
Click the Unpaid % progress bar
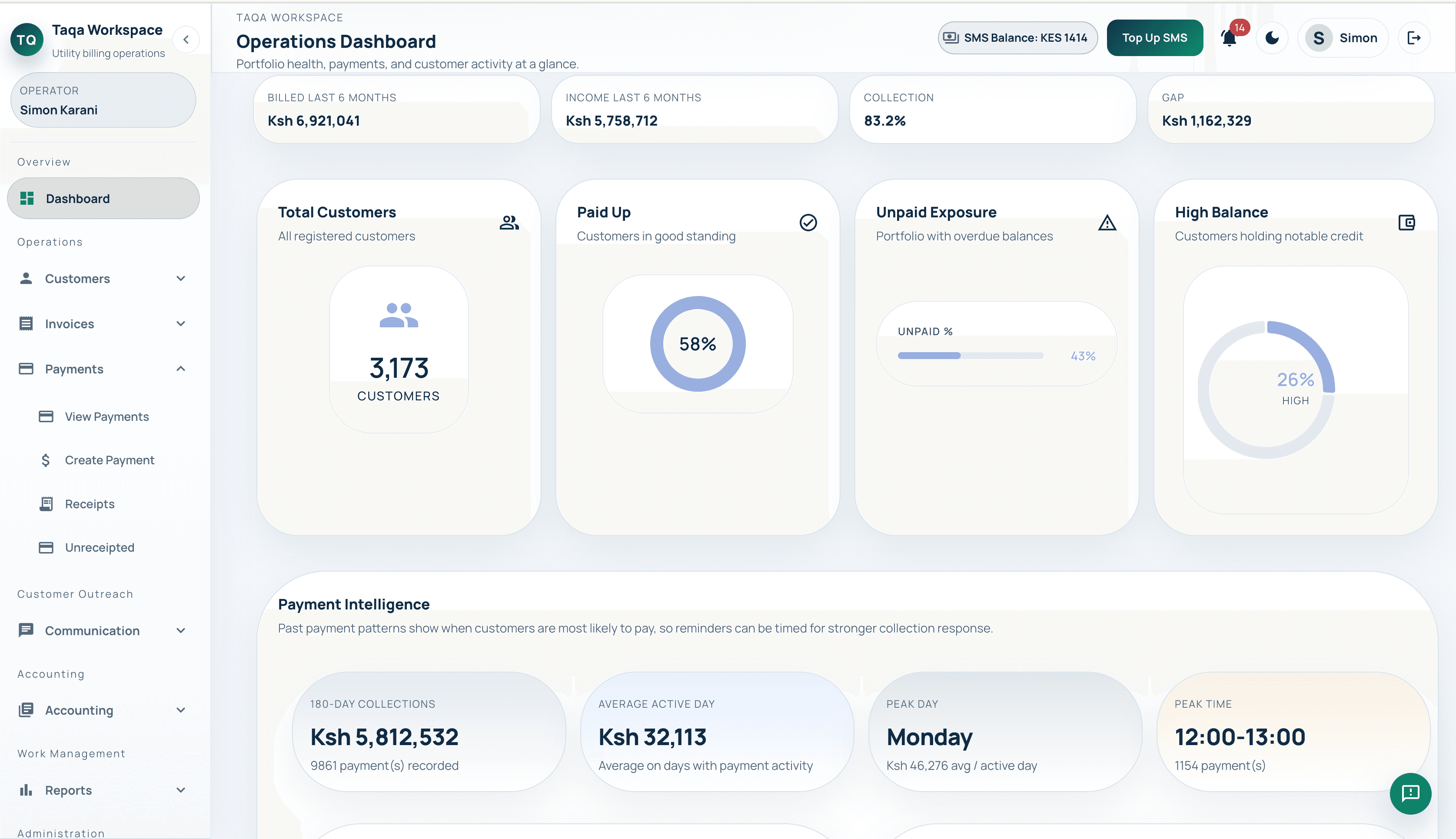click(x=971, y=356)
